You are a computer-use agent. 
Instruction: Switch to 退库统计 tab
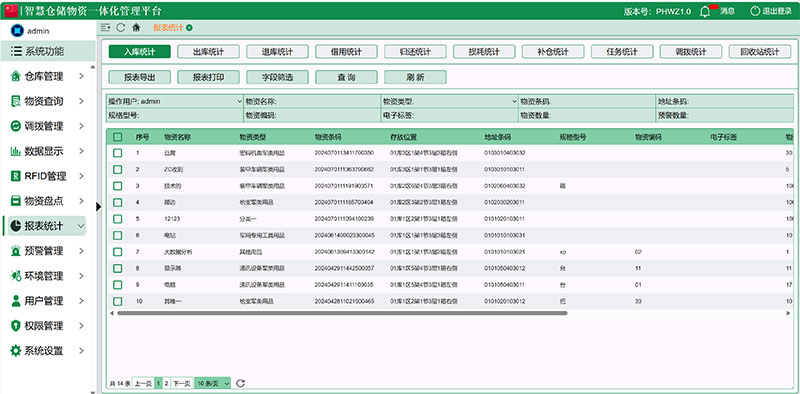click(x=277, y=52)
